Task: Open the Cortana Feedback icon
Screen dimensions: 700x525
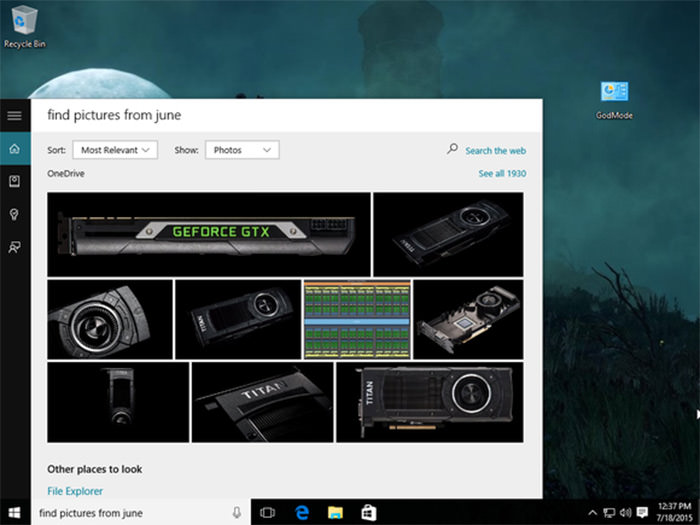Action: point(14,247)
